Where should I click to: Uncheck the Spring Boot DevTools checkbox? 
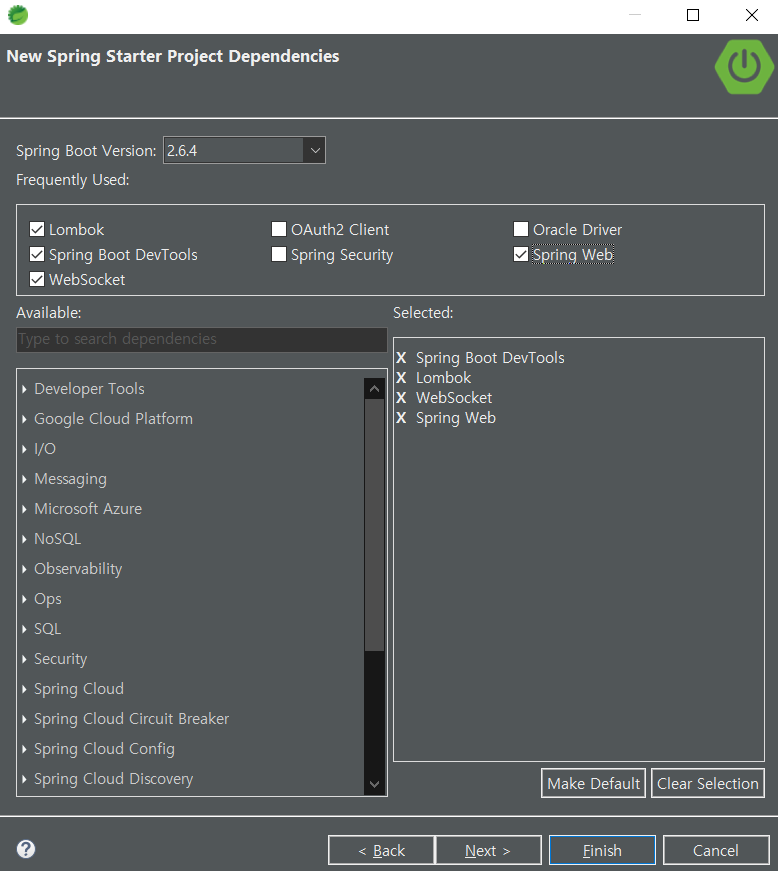coord(37,254)
